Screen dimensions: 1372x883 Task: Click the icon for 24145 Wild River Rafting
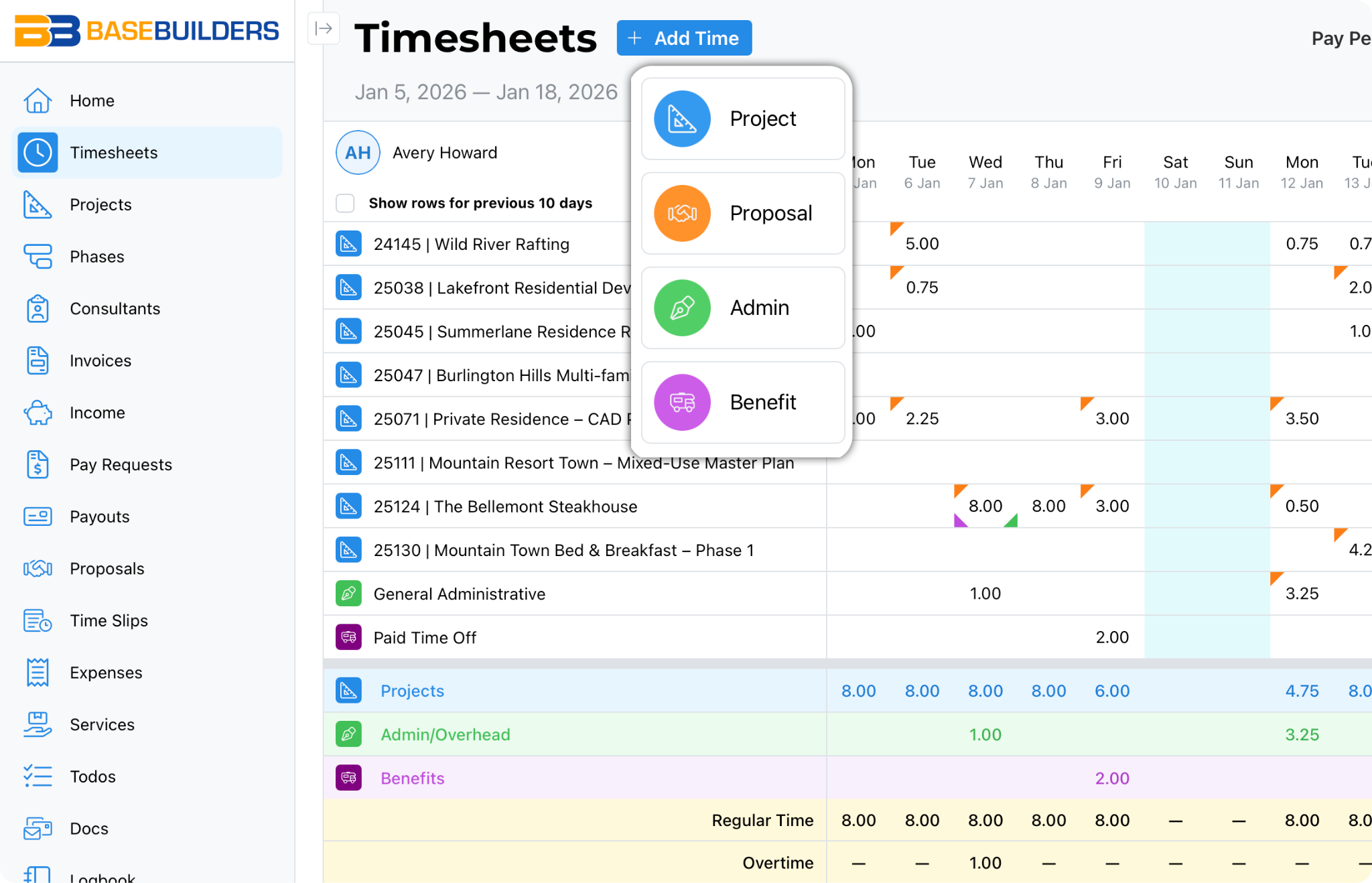(348, 244)
